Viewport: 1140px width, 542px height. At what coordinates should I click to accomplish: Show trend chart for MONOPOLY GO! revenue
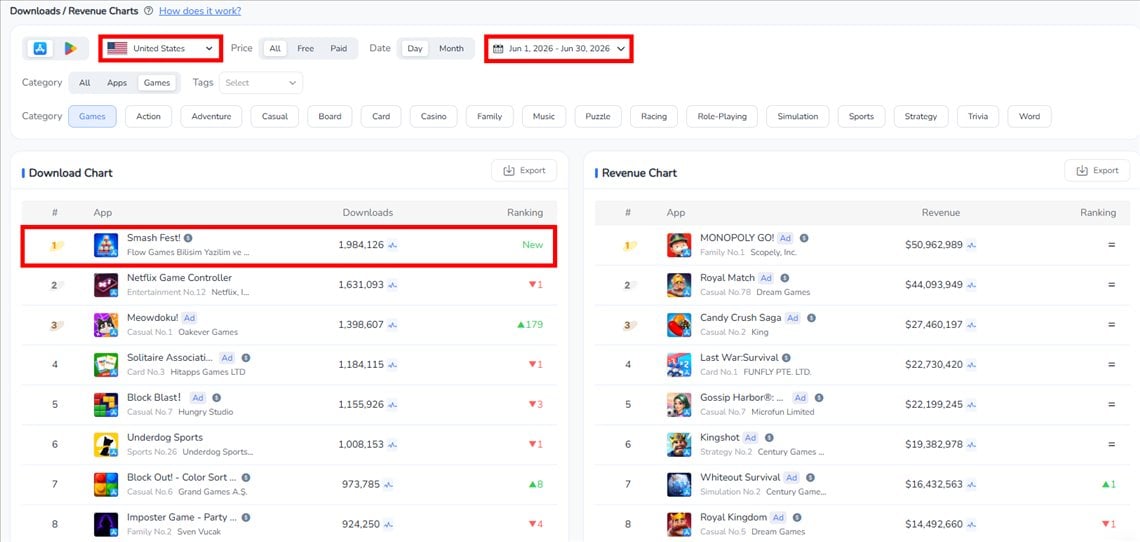pos(971,245)
